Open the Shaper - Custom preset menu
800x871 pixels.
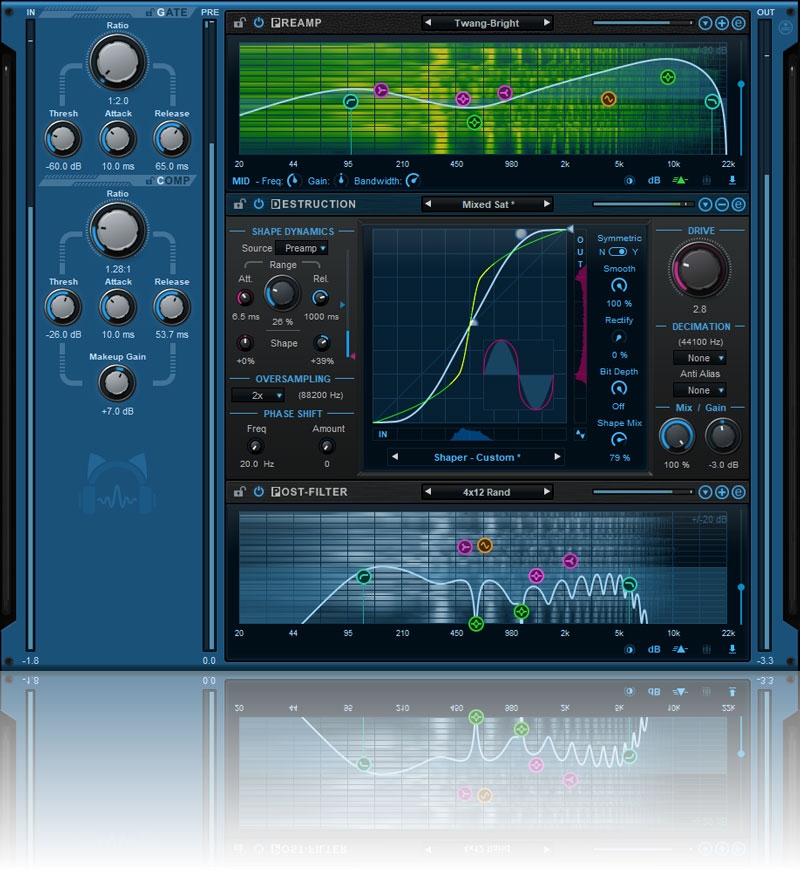tap(476, 457)
